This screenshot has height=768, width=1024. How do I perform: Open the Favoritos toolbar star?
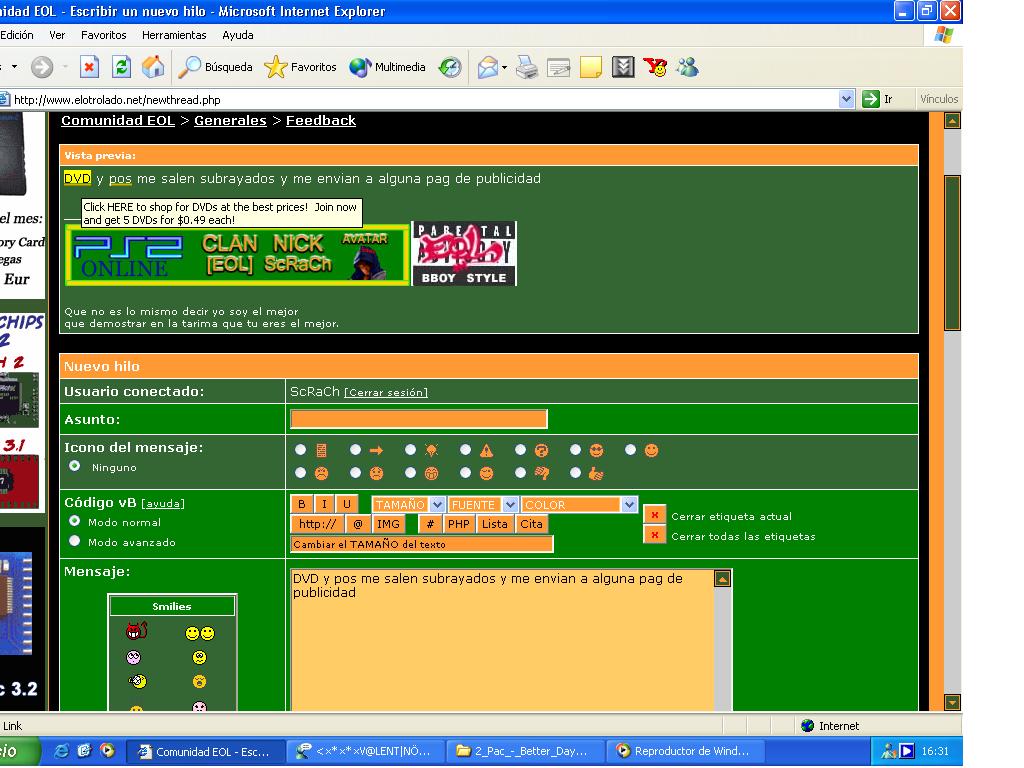pyautogui.click(x=301, y=67)
